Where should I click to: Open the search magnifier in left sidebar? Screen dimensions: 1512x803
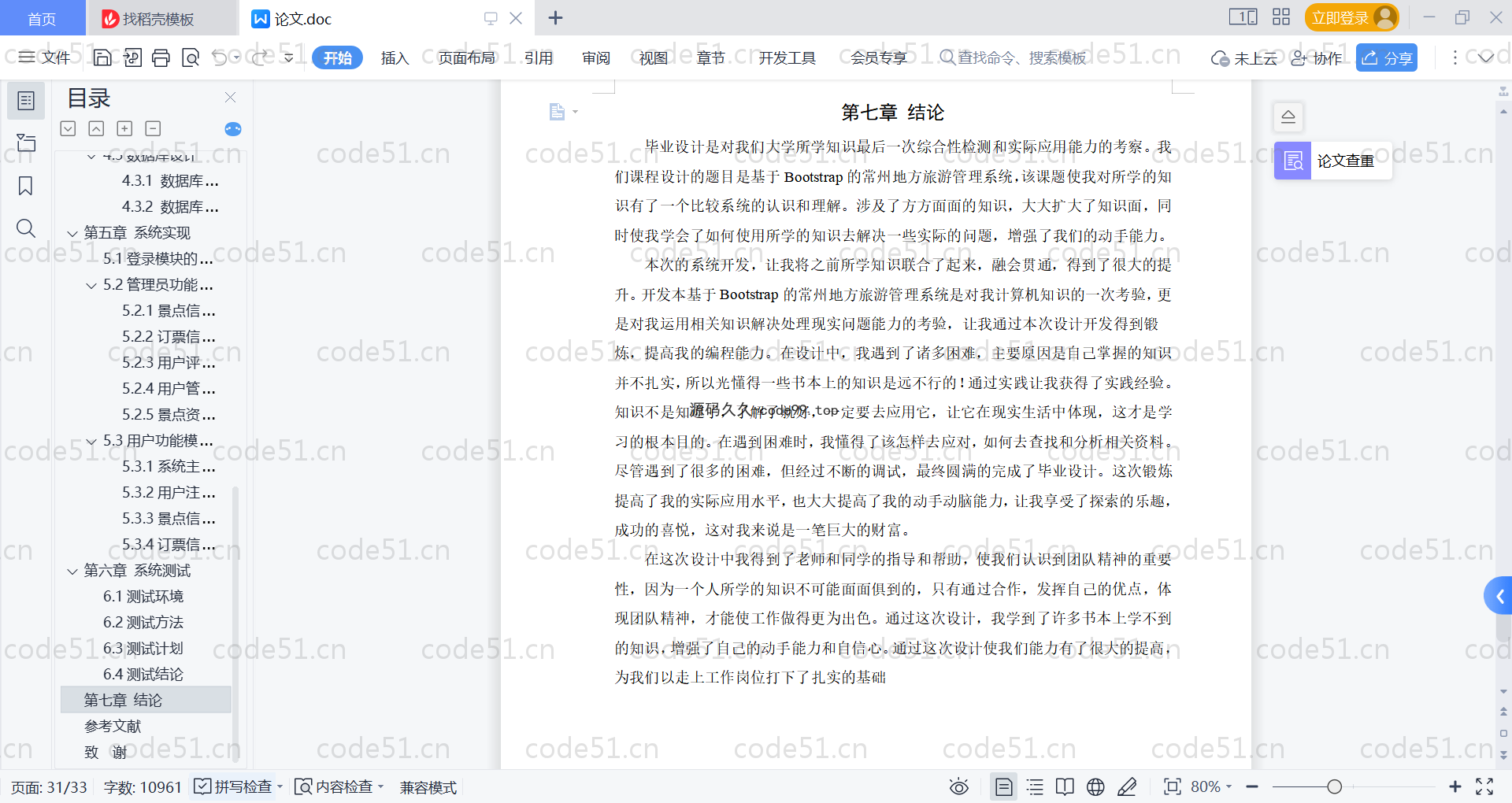pos(26,228)
